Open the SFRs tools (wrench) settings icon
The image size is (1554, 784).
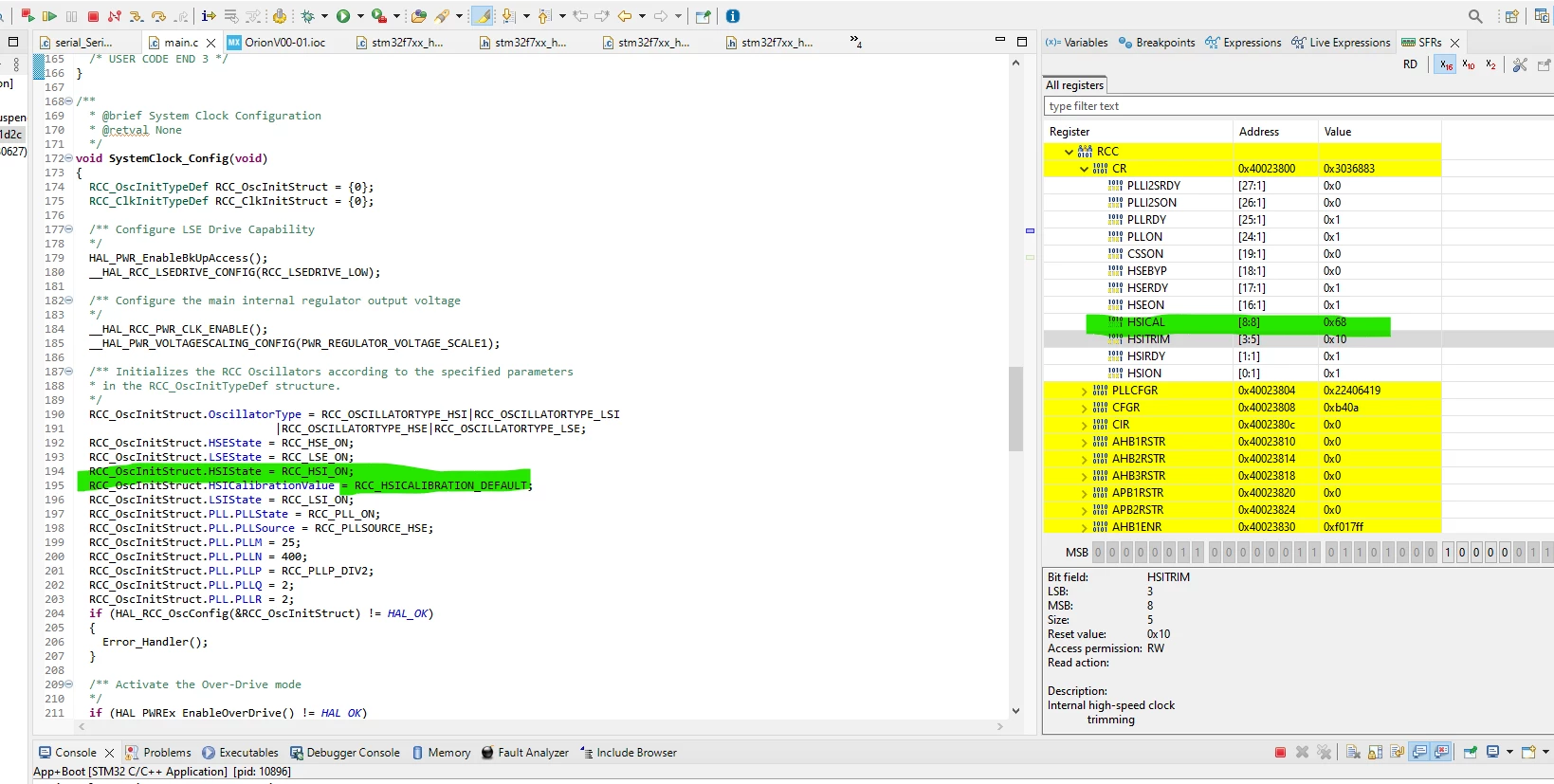1520,64
